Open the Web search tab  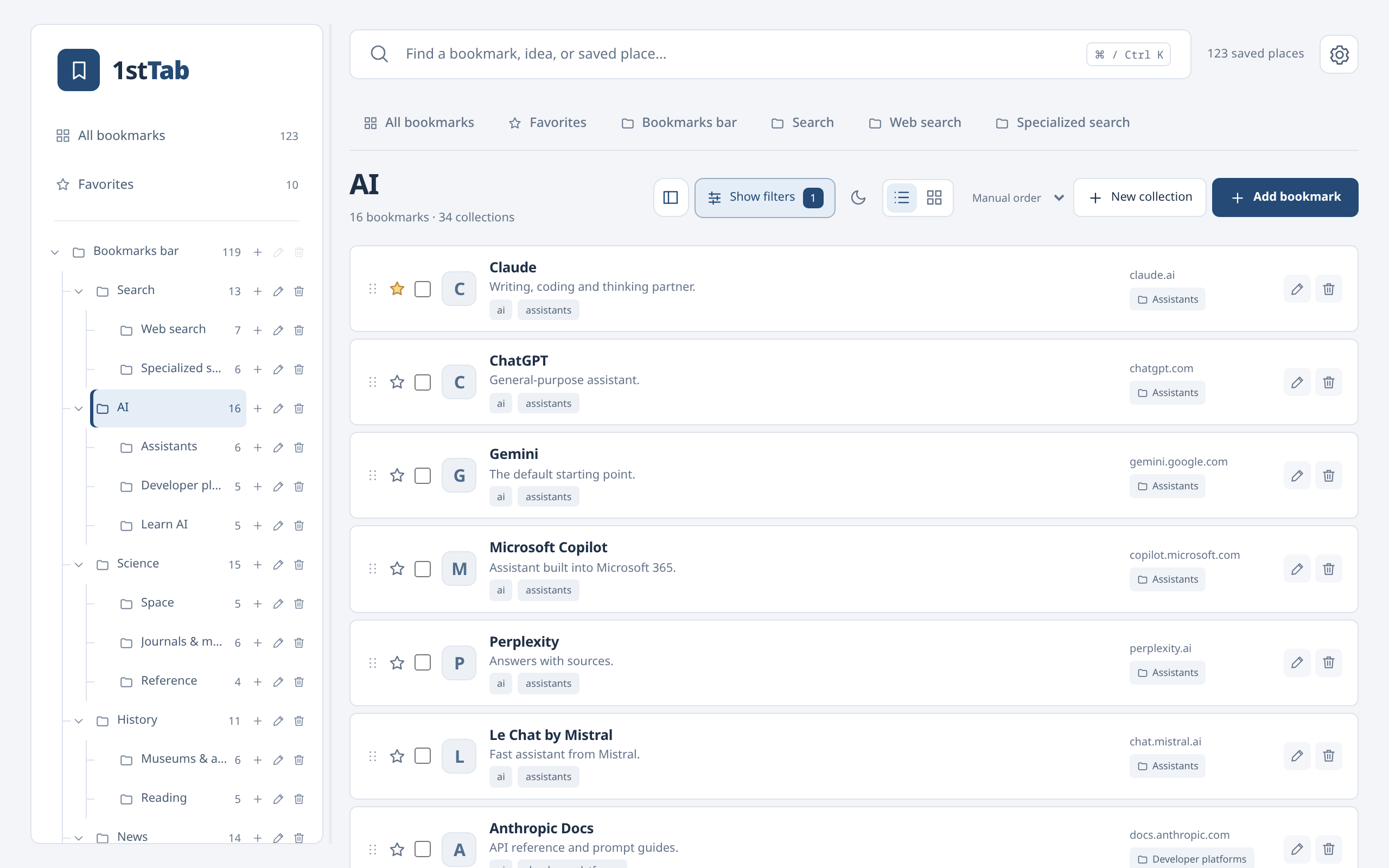[x=915, y=122]
